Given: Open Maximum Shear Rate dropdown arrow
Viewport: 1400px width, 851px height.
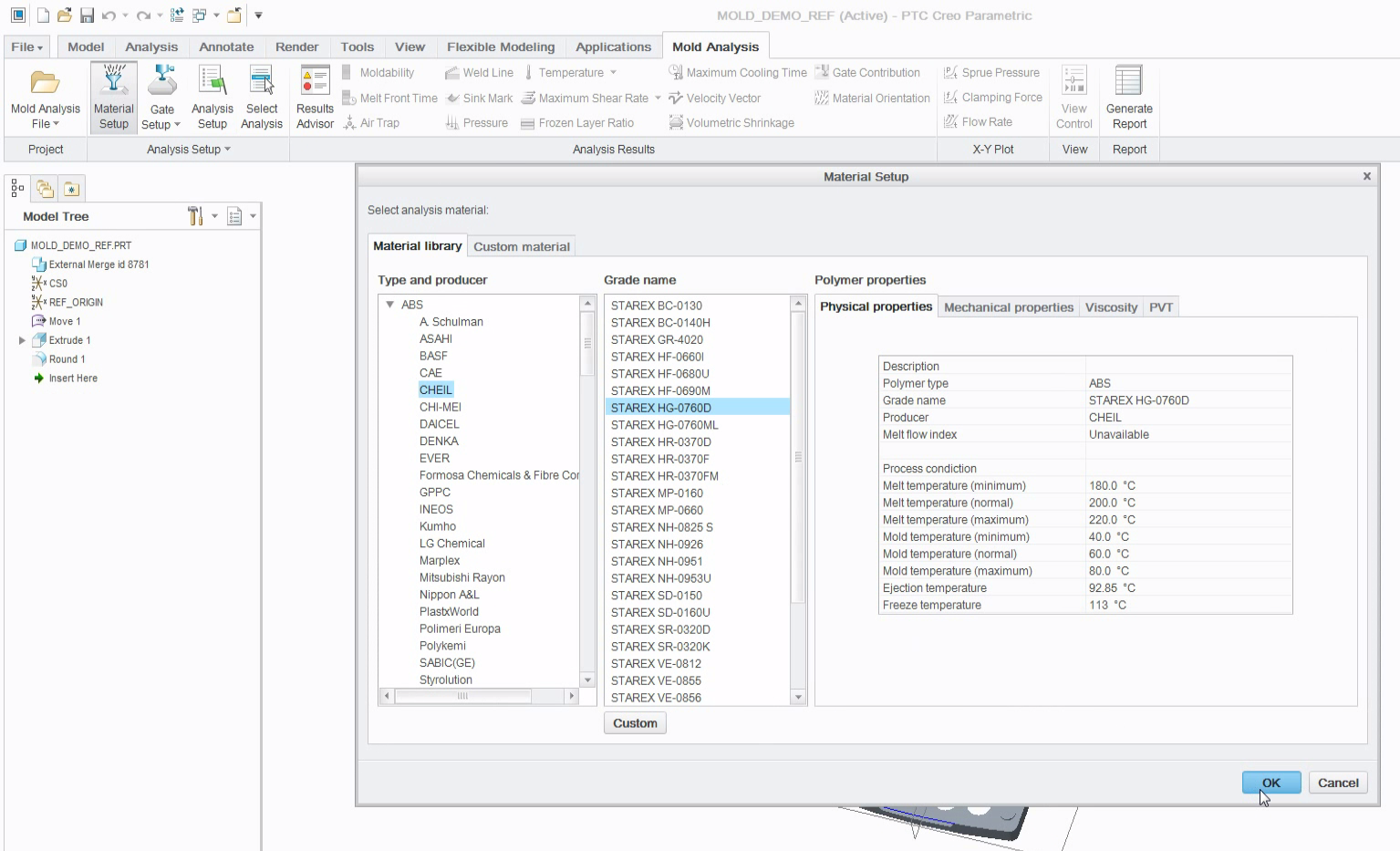Looking at the screenshot, I should pos(658,98).
